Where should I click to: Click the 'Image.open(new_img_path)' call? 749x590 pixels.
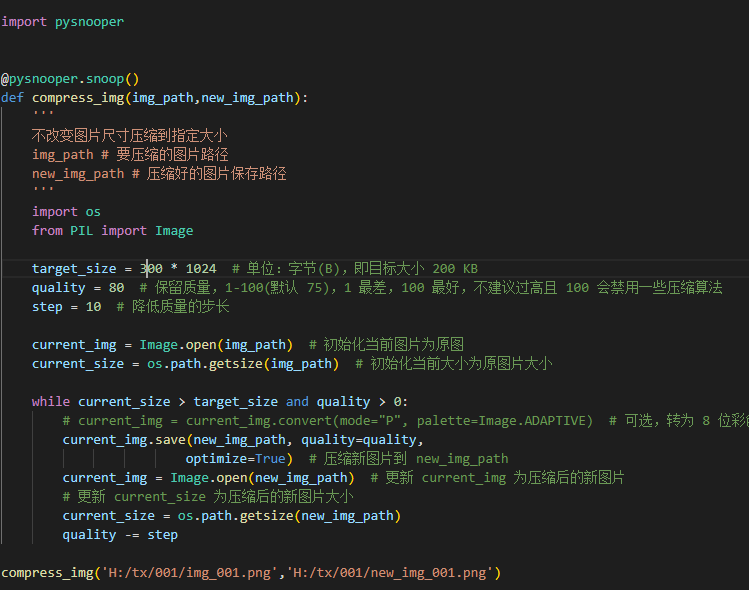tap(262, 478)
